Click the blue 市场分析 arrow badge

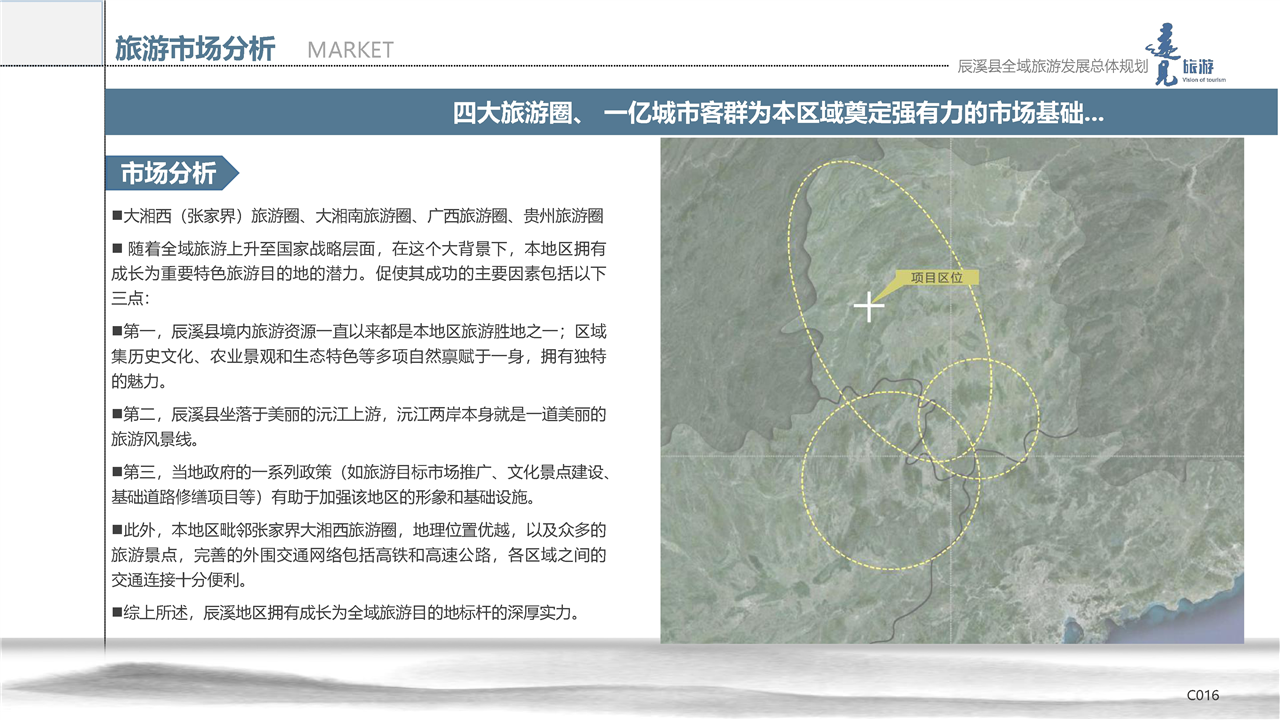172,173
